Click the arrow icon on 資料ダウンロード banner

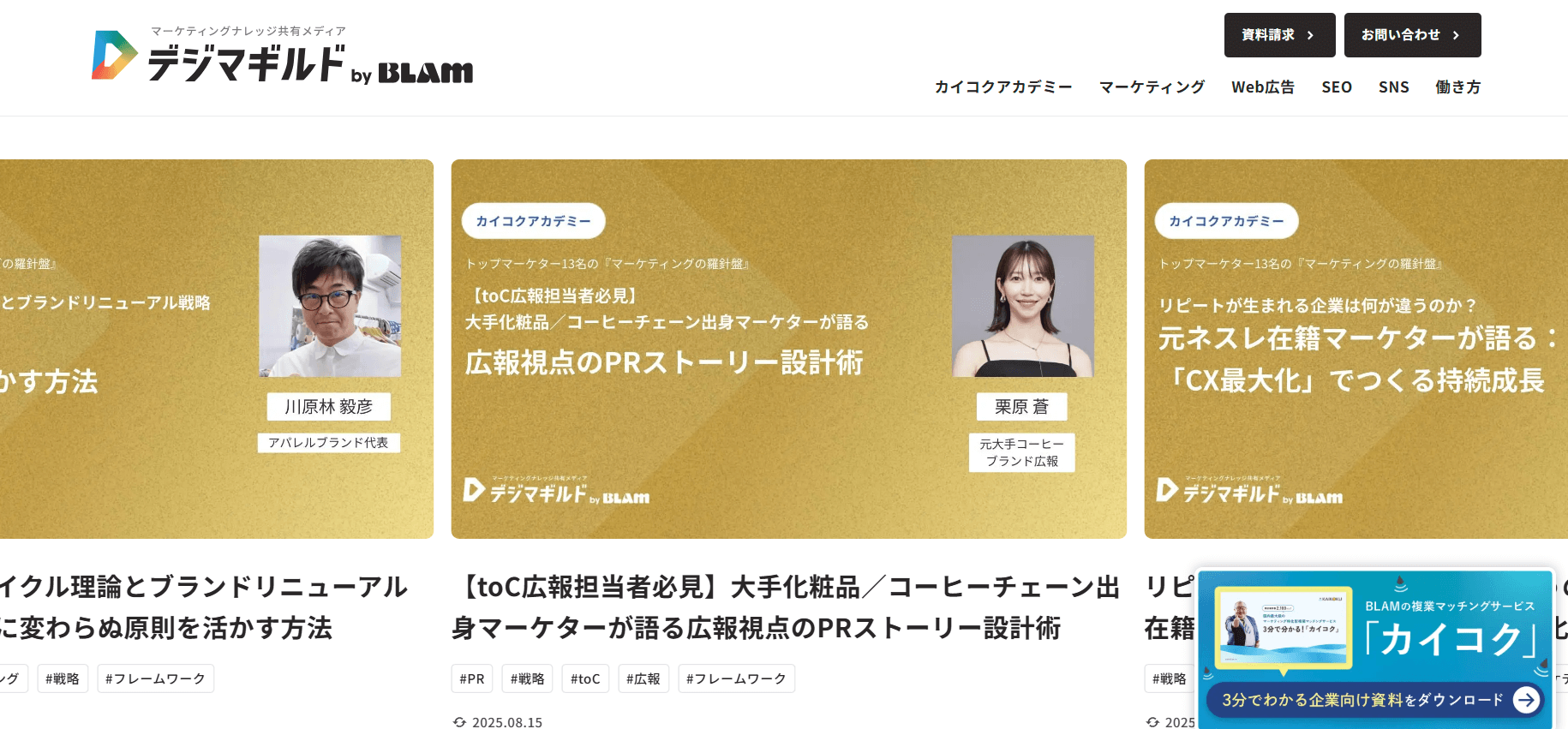1526,700
